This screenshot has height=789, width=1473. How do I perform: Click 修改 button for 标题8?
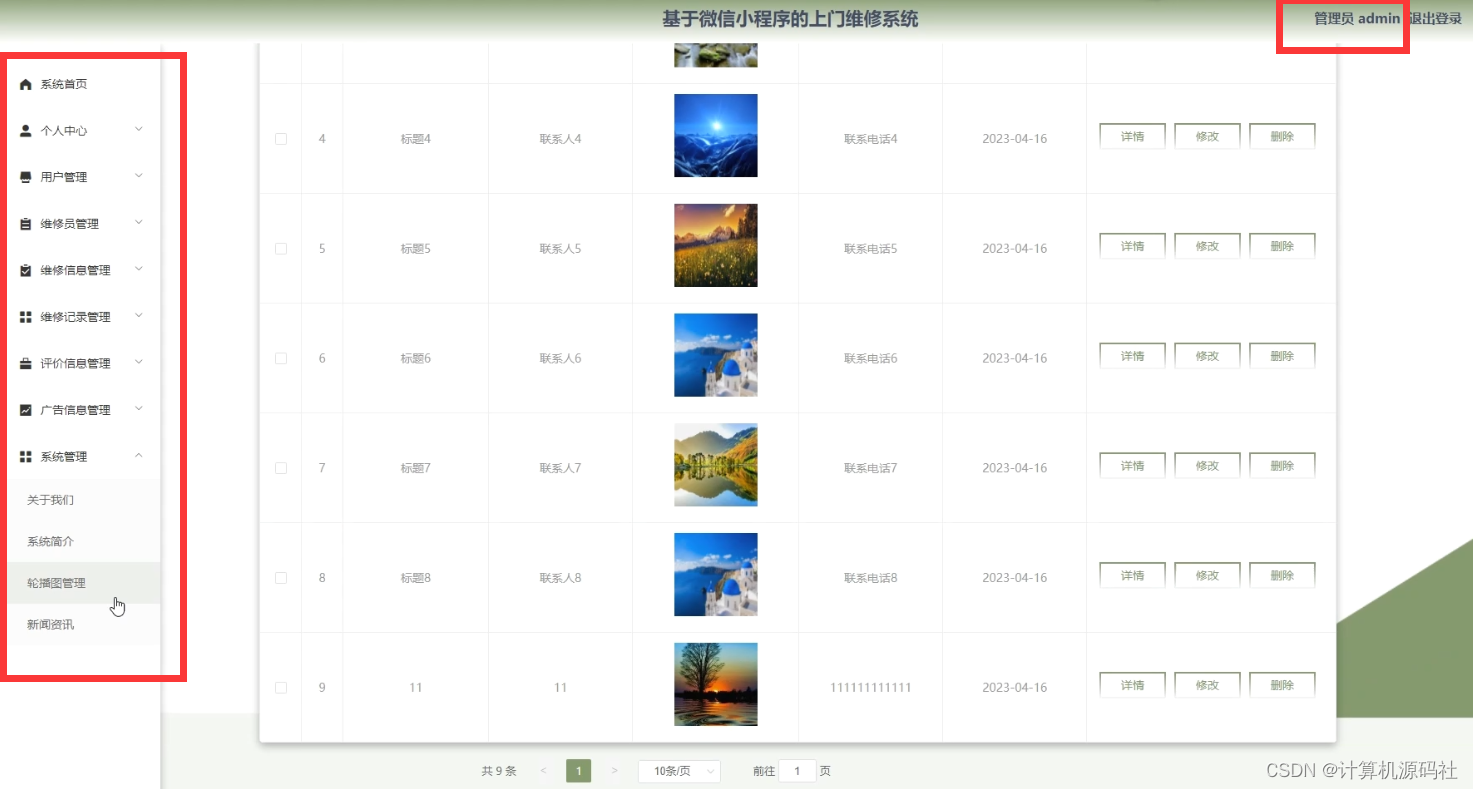[1207, 576]
